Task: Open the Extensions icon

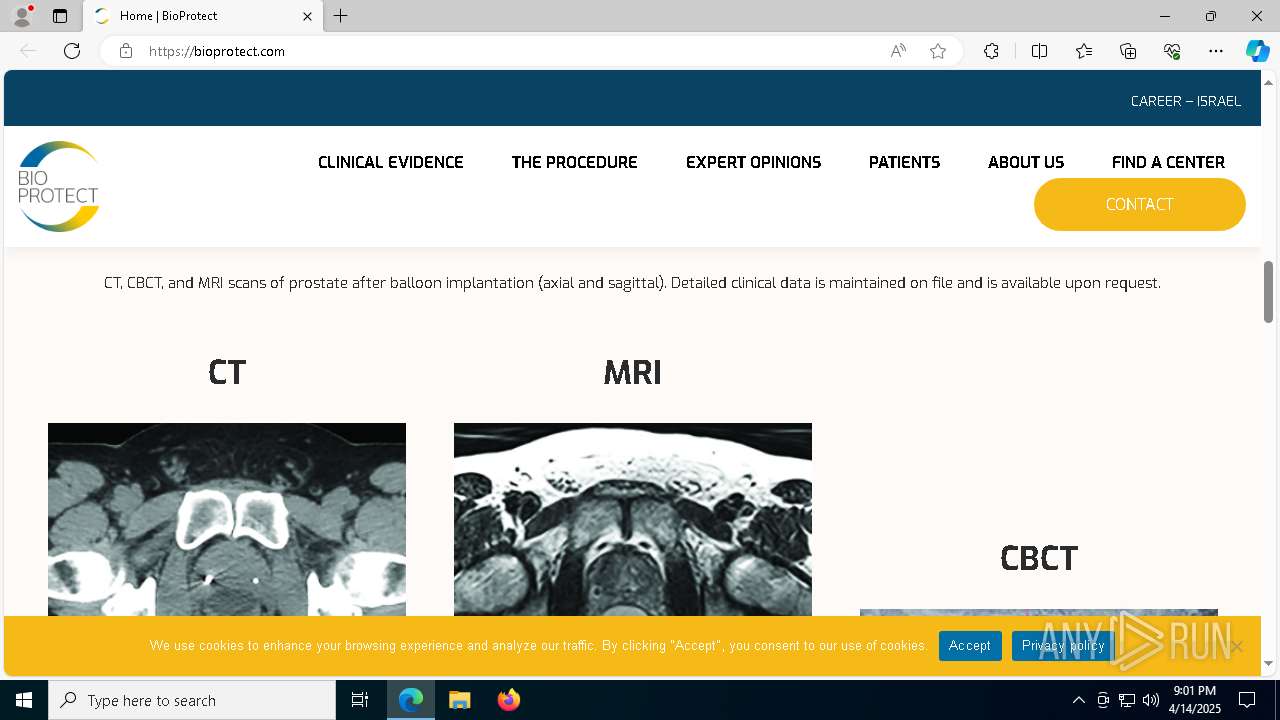Action: coord(991,51)
